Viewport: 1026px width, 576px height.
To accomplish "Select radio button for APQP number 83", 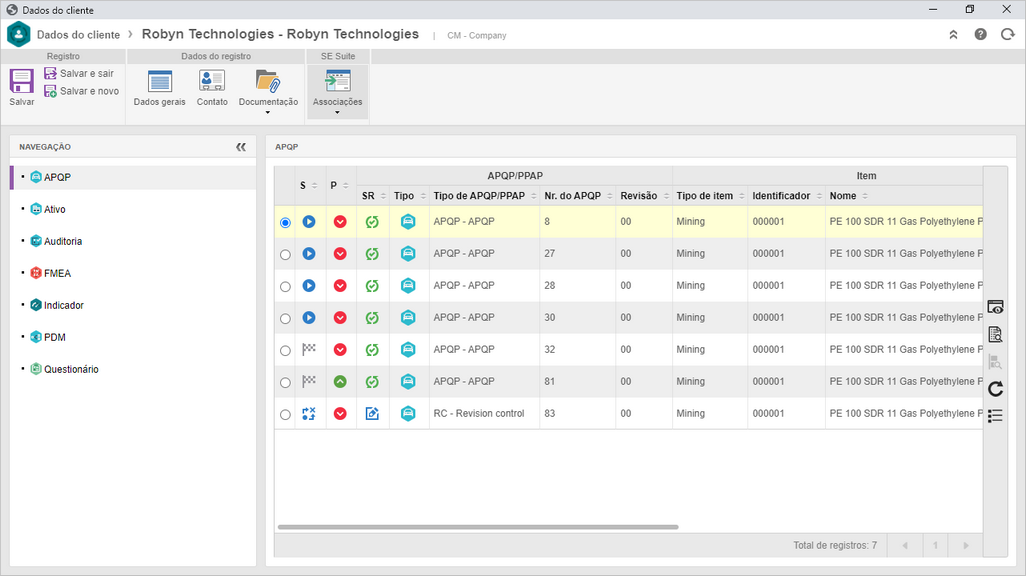I will pos(285,415).
